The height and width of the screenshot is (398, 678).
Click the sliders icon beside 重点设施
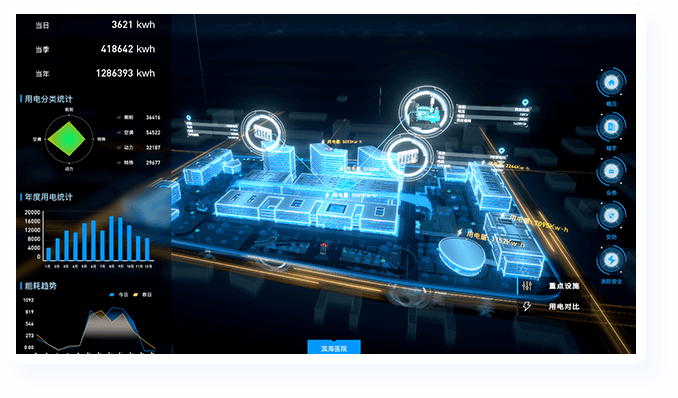pos(527,286)
